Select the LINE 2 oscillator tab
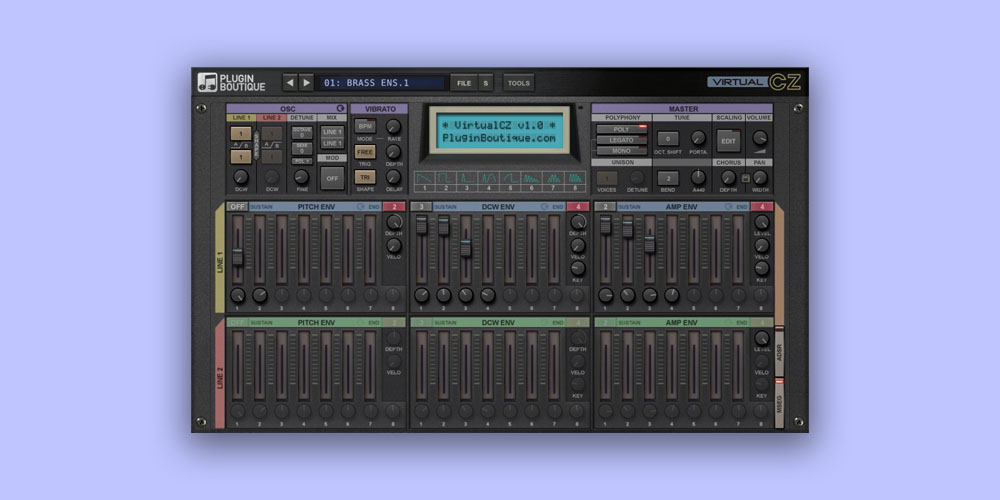 pos(271,118)
